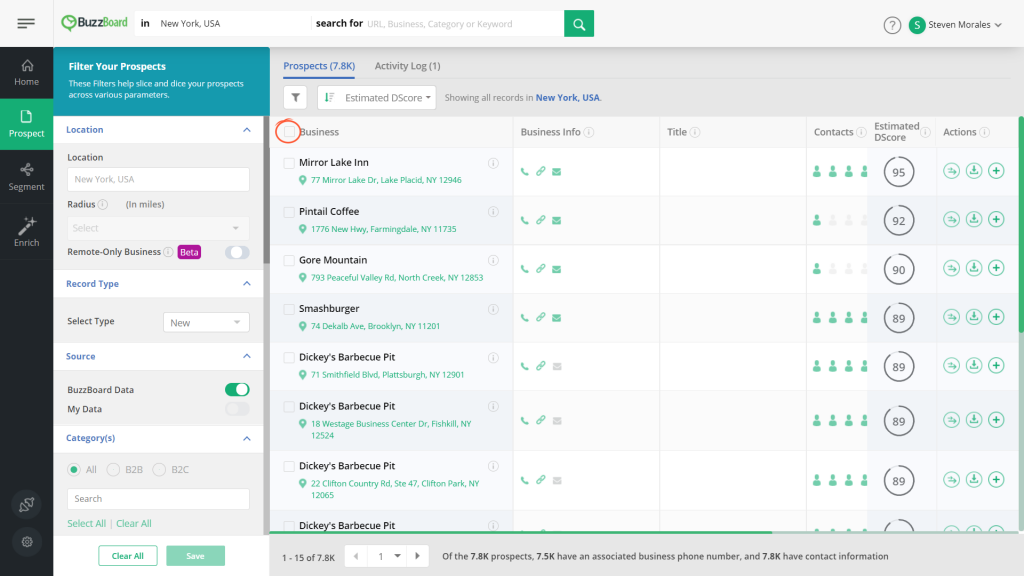This screenshot has height=576, width=1024.
Task: Click Clear All button at panel bottom
Action: [x=127, y=556]
